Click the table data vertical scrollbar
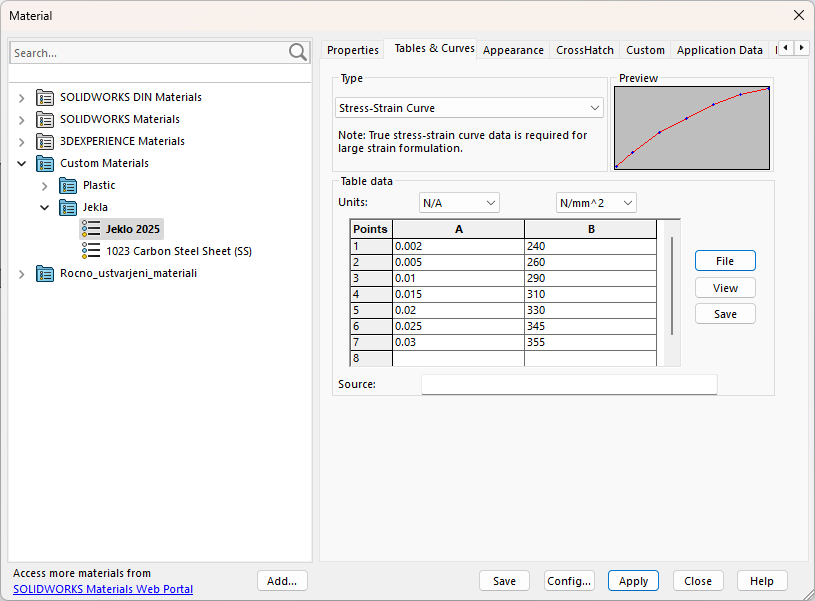This screenshot has height=601, width=815. [x=672, y=286]
